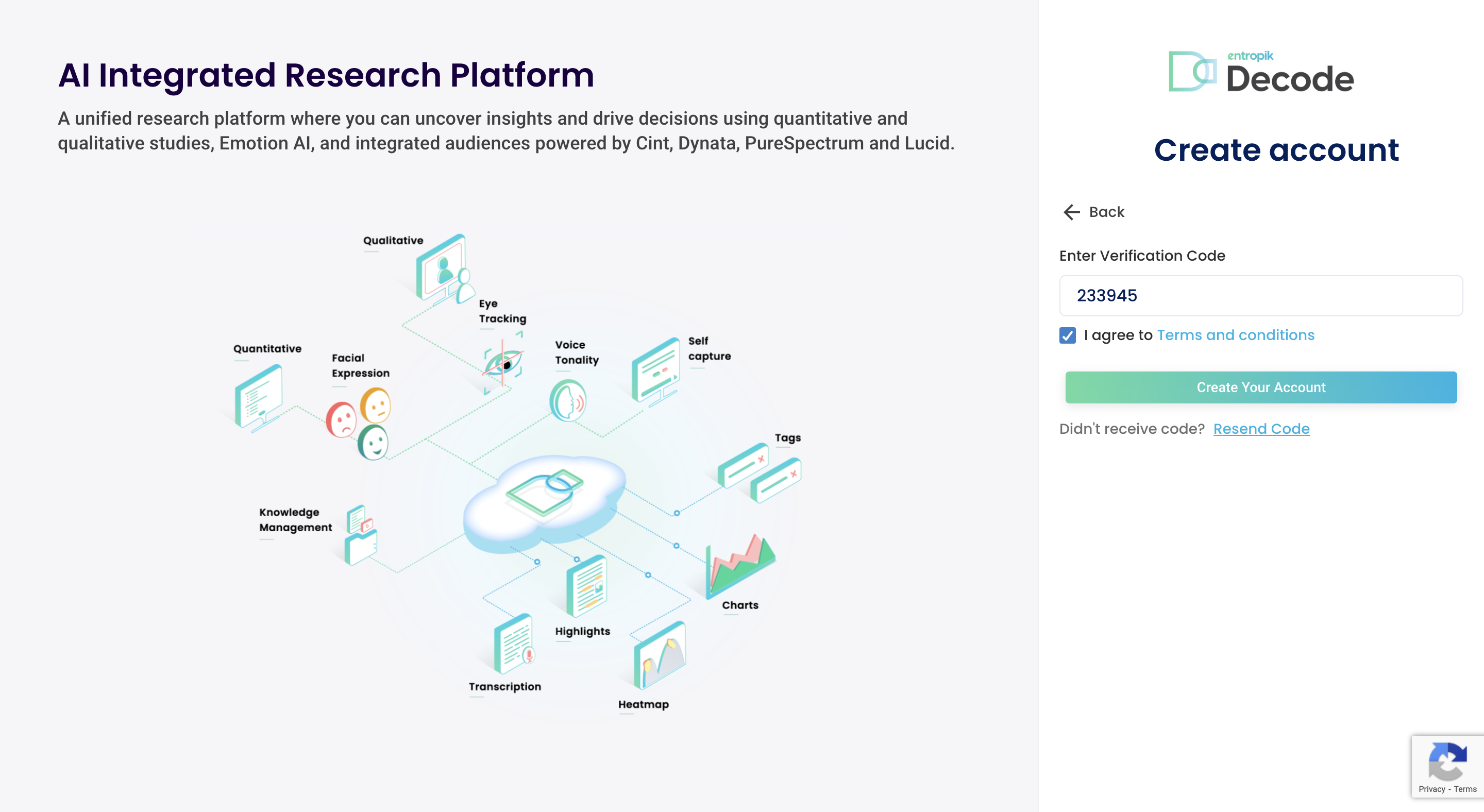Click the Transcription document icon
1484x812 pixels.
point(513,644)
